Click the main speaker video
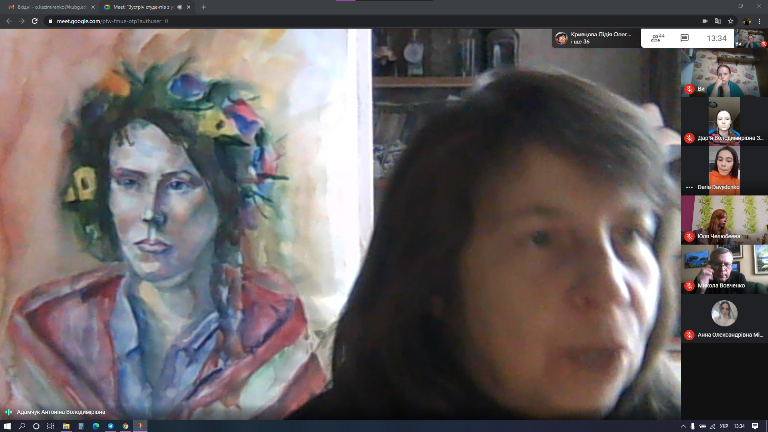 click(340, 224)
